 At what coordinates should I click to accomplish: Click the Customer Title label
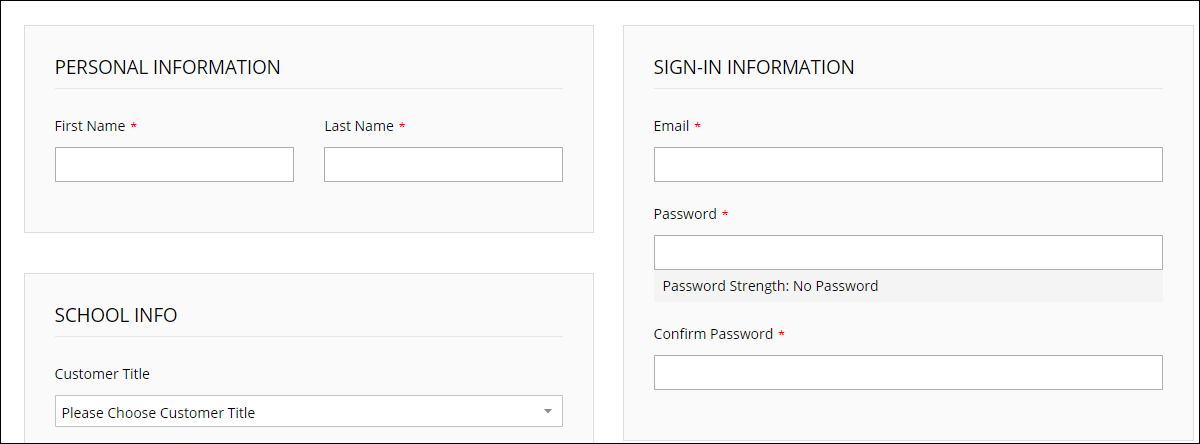point(102,374)
